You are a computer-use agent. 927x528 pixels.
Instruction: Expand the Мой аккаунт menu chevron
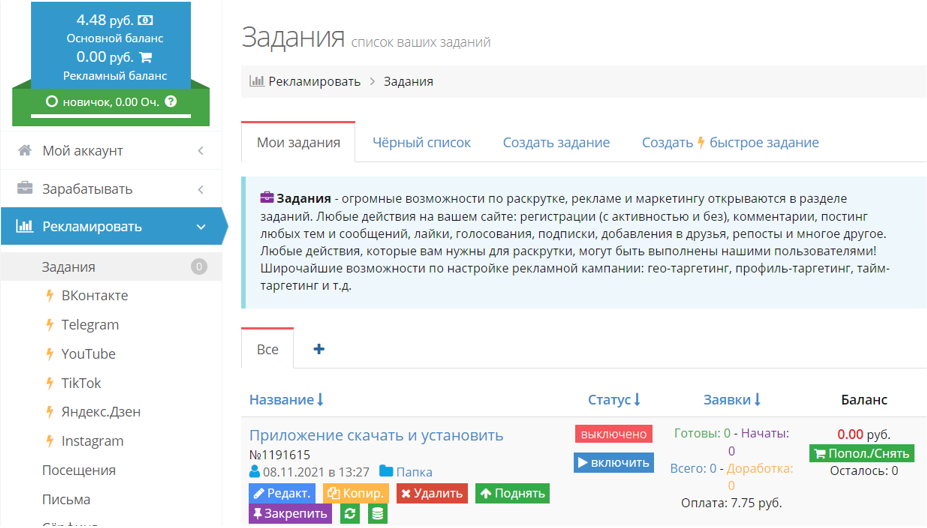click(x=201, y=151)
